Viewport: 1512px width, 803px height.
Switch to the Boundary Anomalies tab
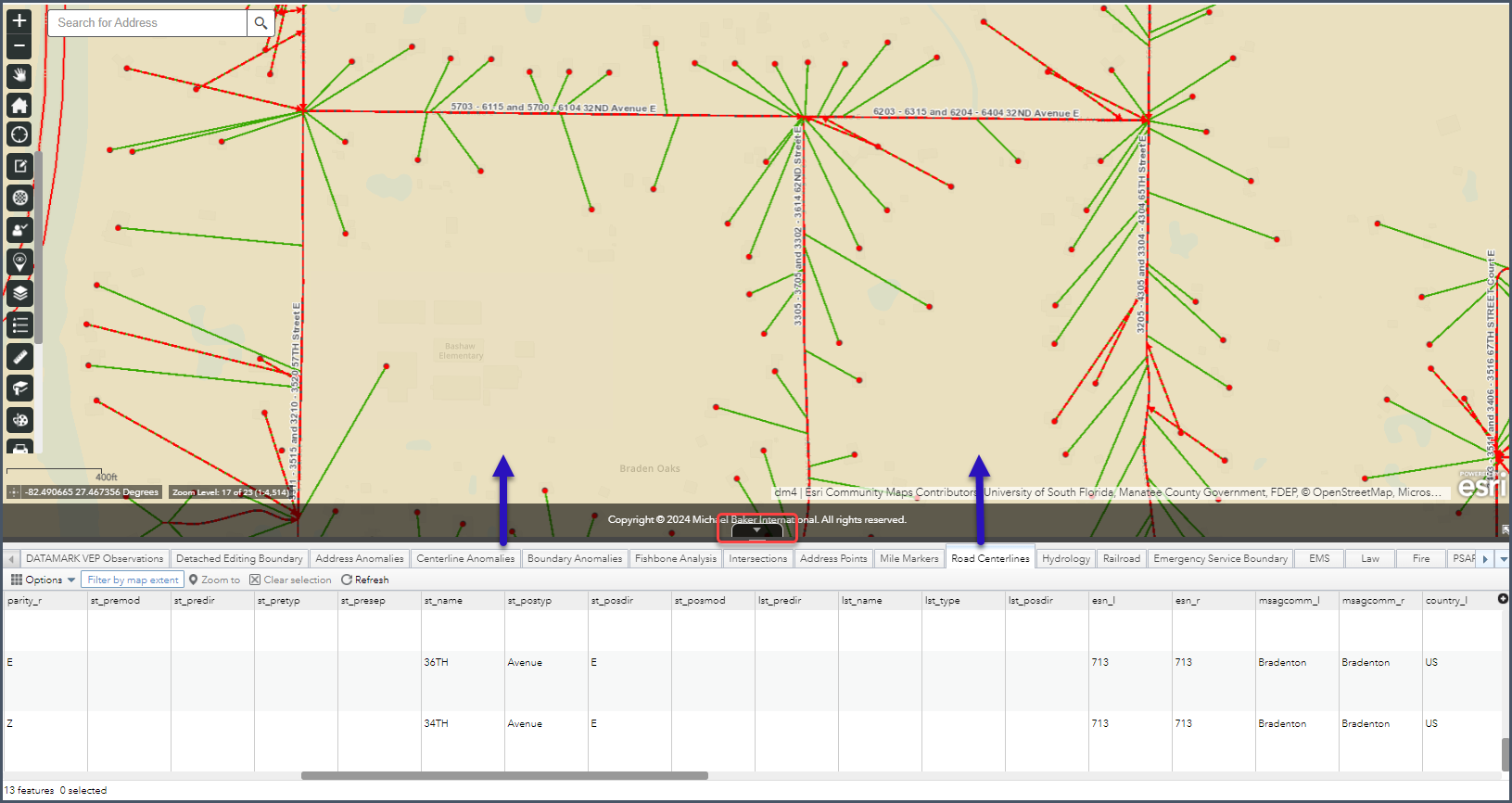575,559
